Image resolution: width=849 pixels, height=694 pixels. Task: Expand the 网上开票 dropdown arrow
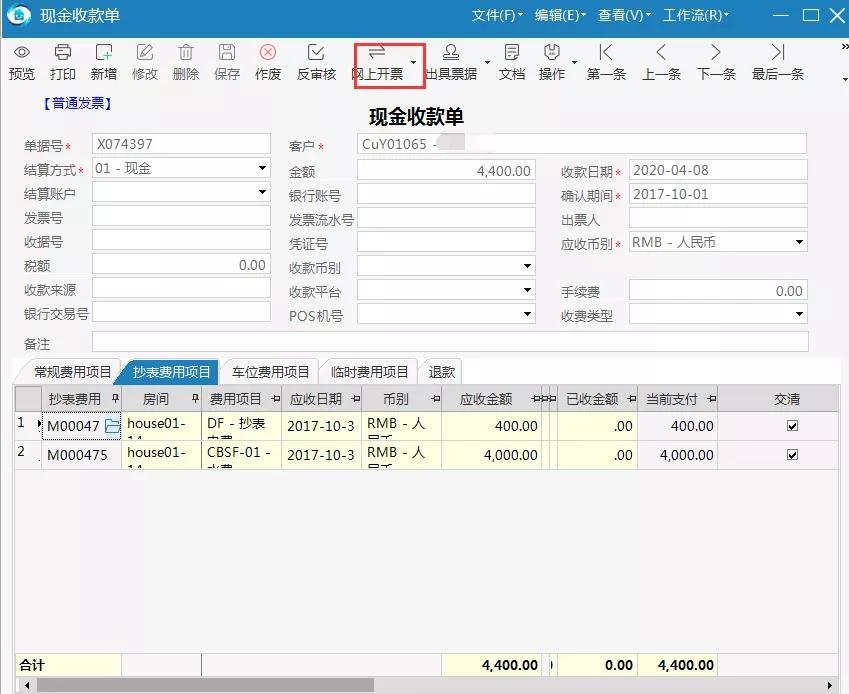[414, 63]
